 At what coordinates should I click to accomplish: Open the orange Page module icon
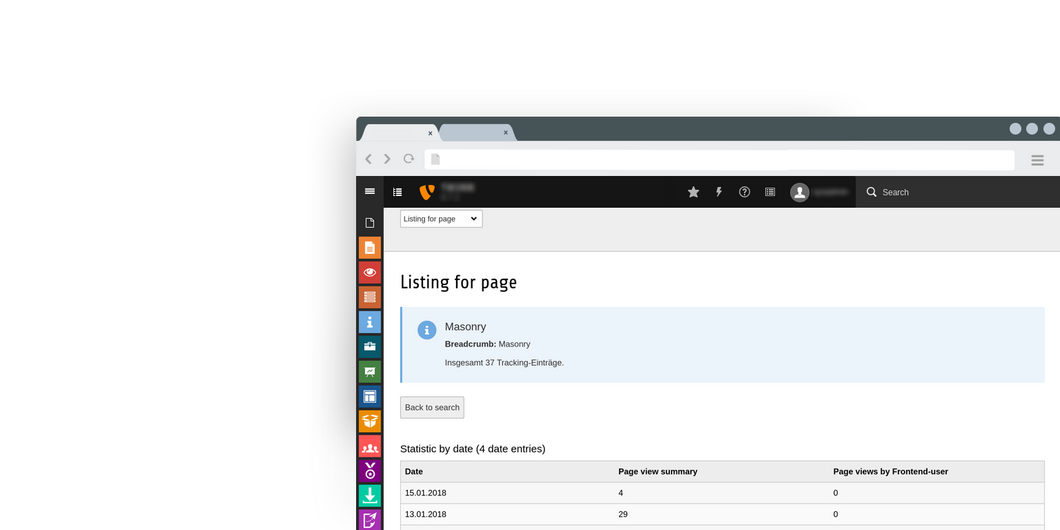click(370, 248)
